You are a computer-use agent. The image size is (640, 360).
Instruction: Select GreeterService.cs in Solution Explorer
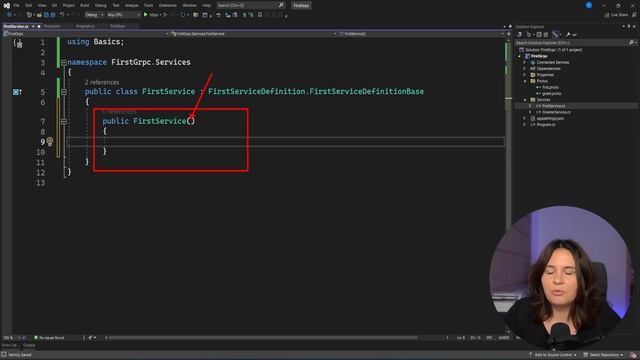pos(556,112)
